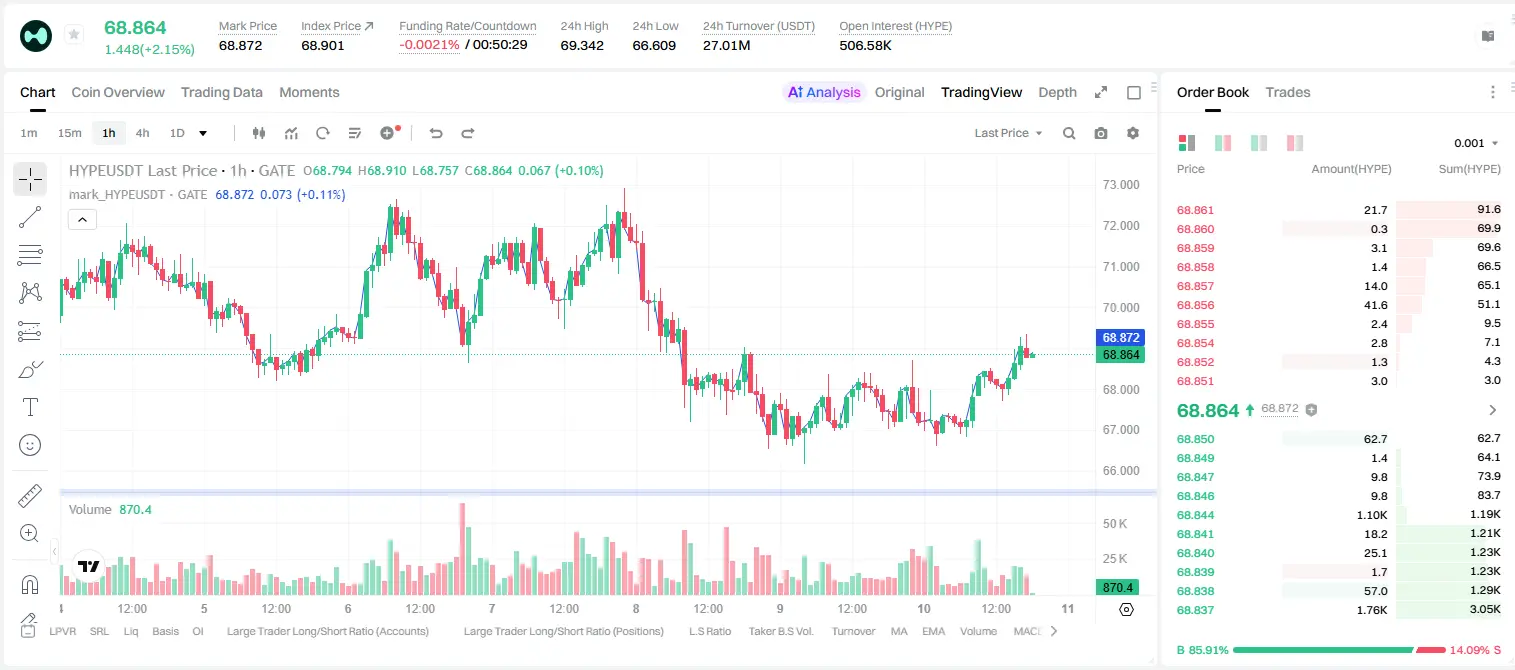Expand more time intervals next to 1D
The image size is (1515, 670).
pos(203,133)
